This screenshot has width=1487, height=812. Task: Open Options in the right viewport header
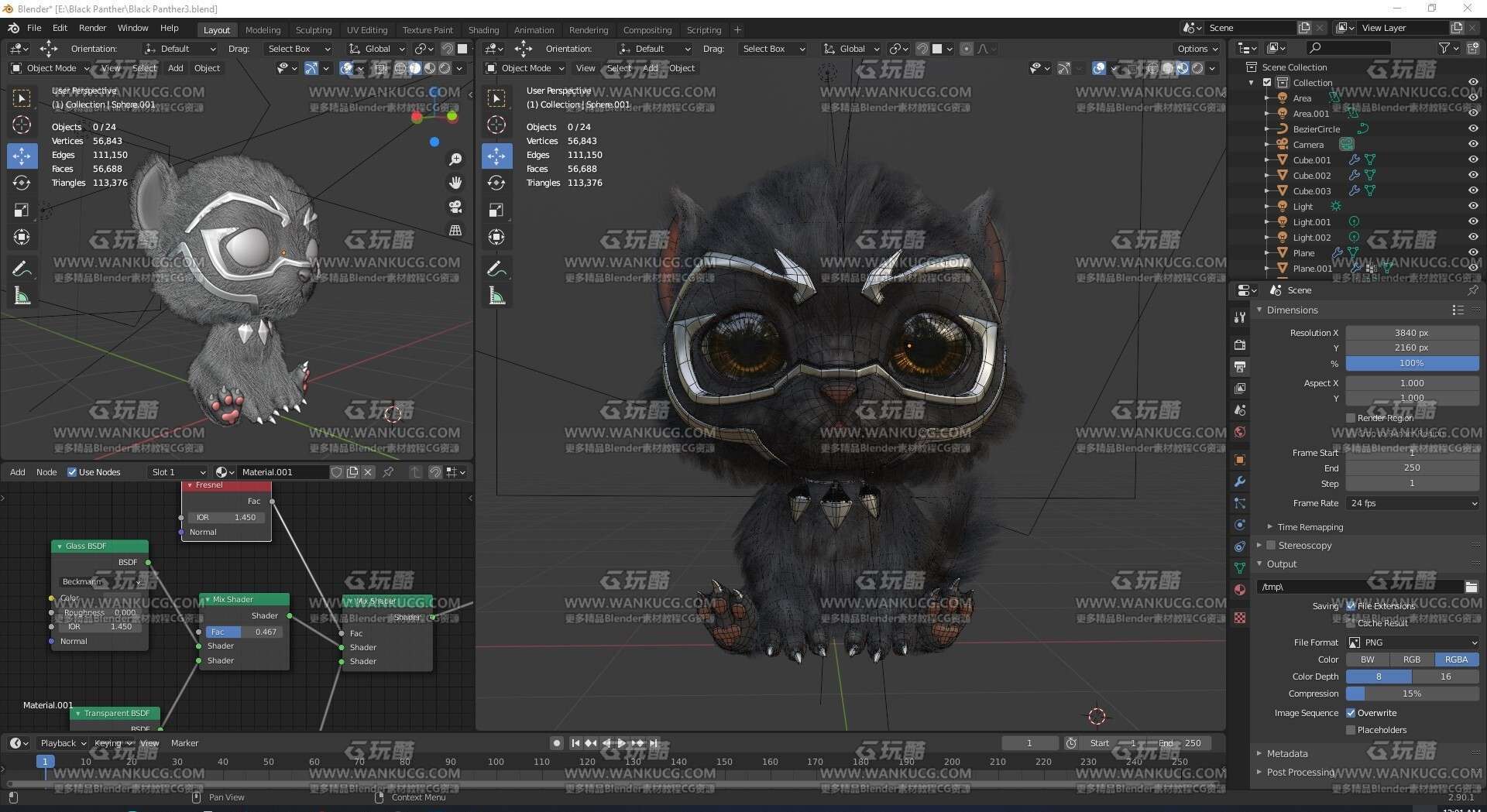1197,49
